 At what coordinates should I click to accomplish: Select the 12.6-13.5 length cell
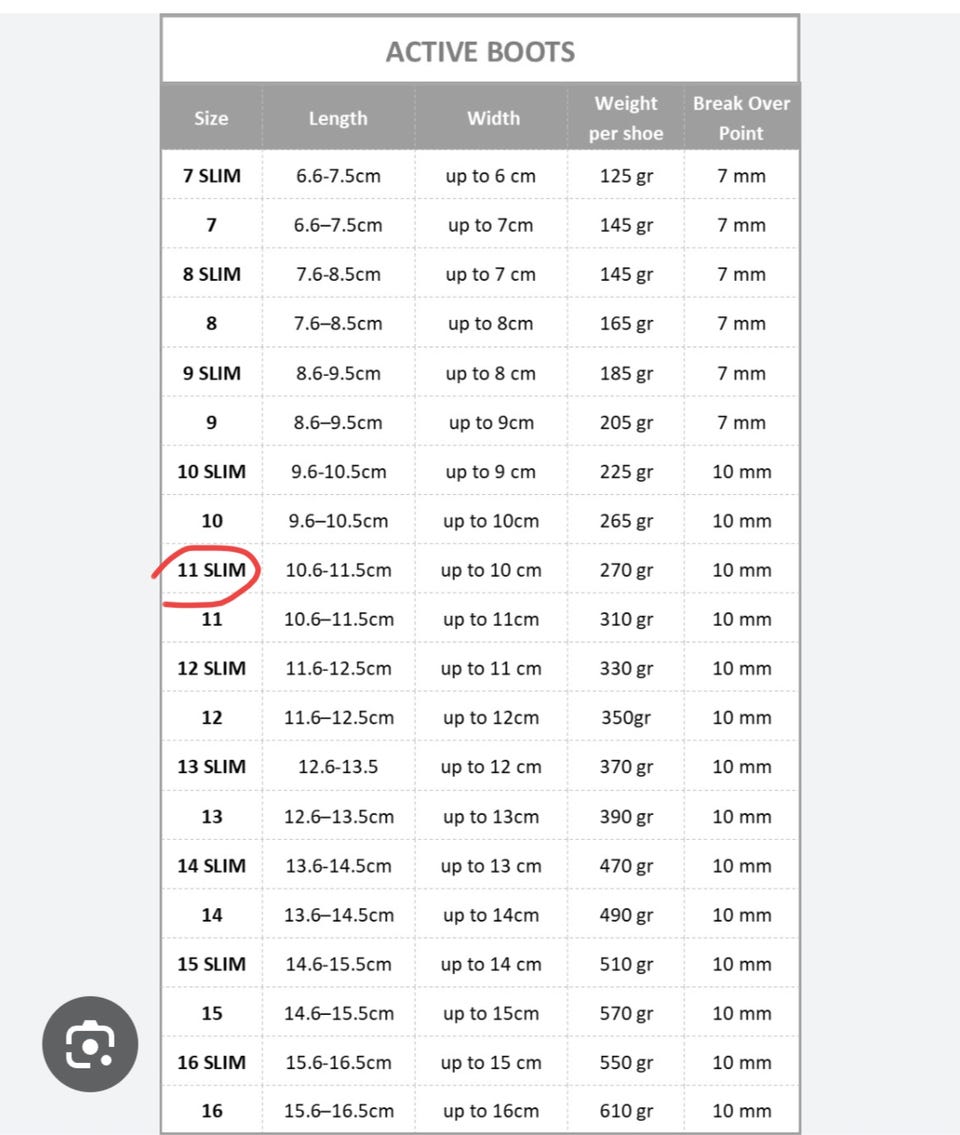pyautogui.click(x=338, y=767)
